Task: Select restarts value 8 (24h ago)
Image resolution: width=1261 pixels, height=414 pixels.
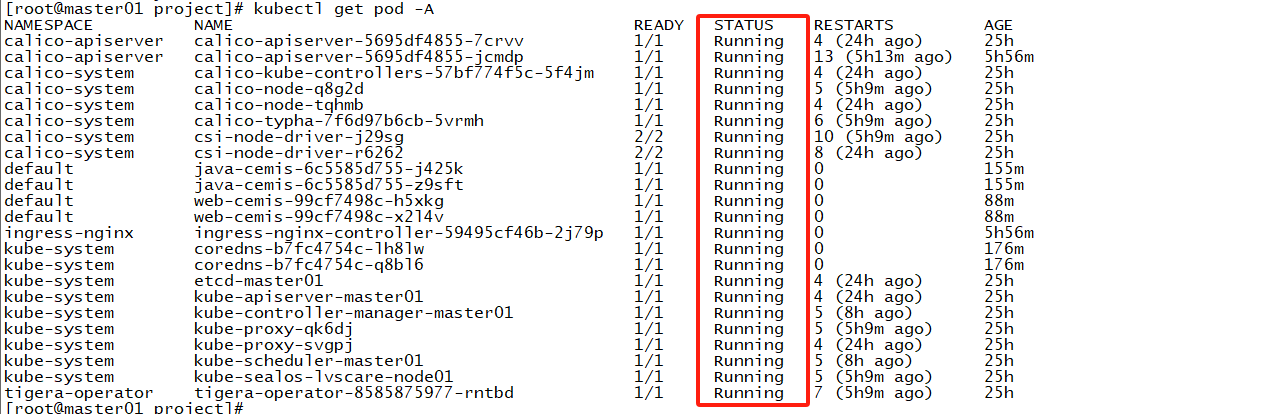Action: 869,153
